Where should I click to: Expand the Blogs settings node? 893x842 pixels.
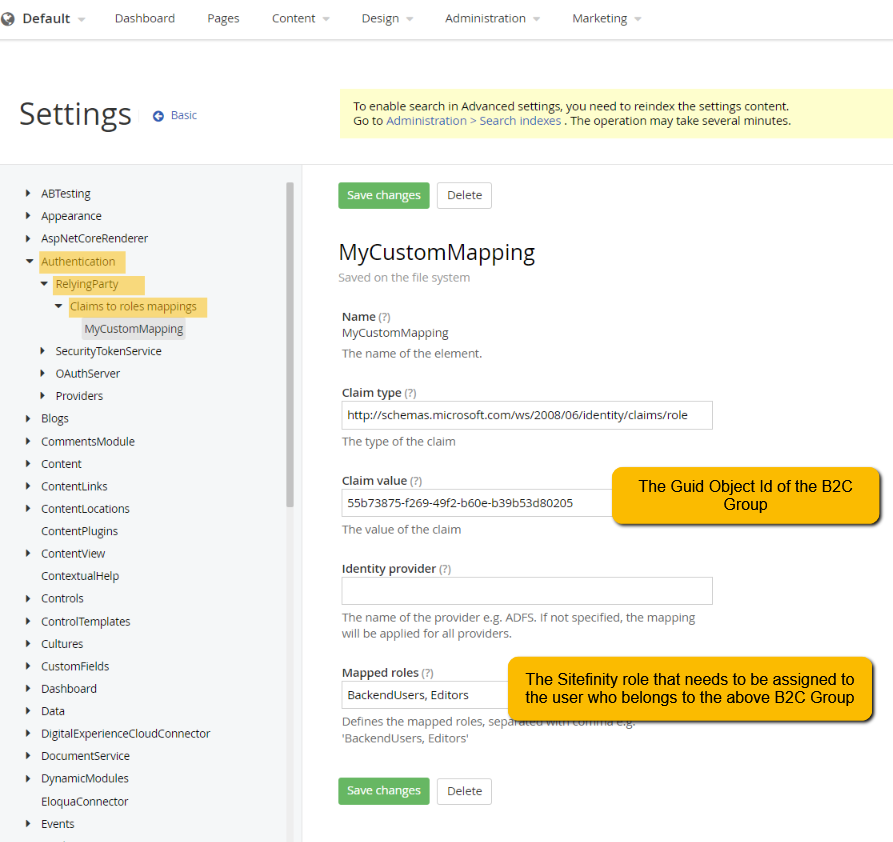[x=28, y=418]
